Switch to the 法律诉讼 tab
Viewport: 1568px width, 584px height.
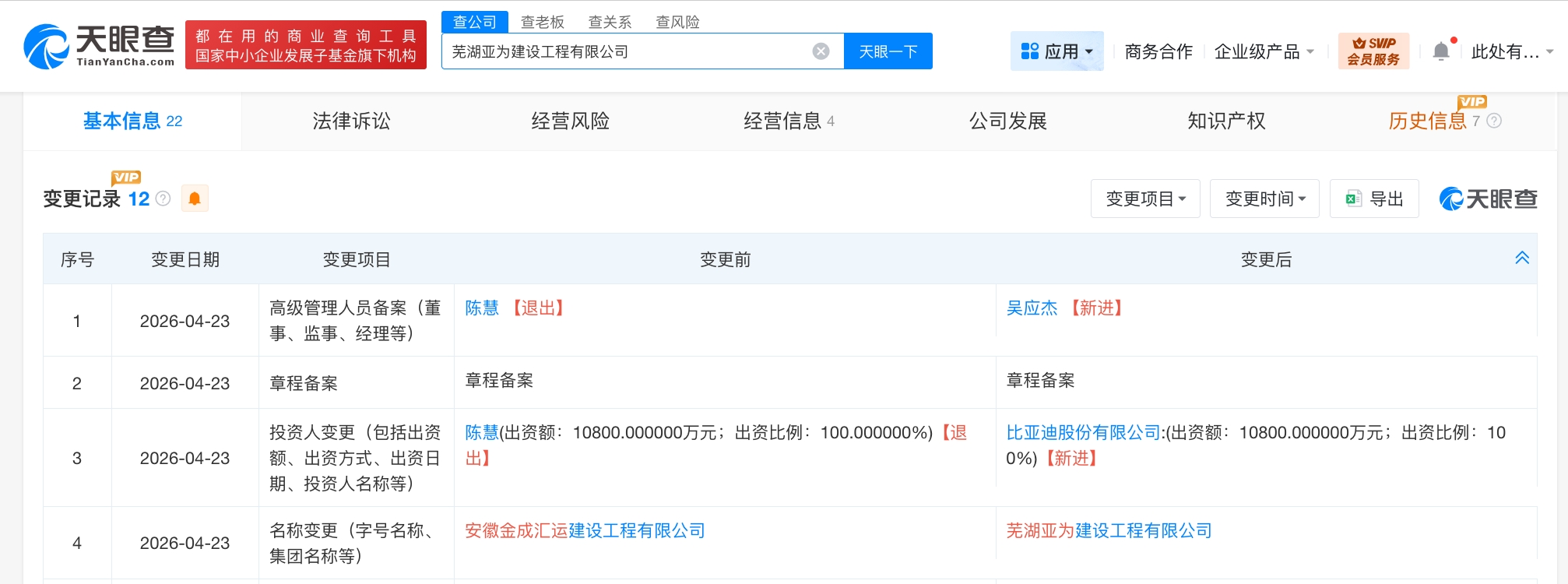coord(351,121)
